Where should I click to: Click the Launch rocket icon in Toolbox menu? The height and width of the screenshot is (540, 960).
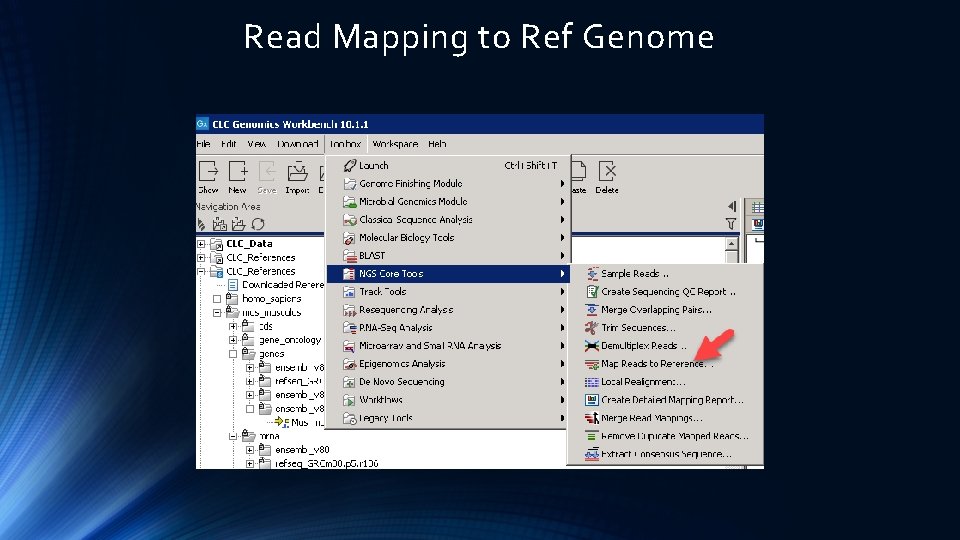tap(350, 165)
